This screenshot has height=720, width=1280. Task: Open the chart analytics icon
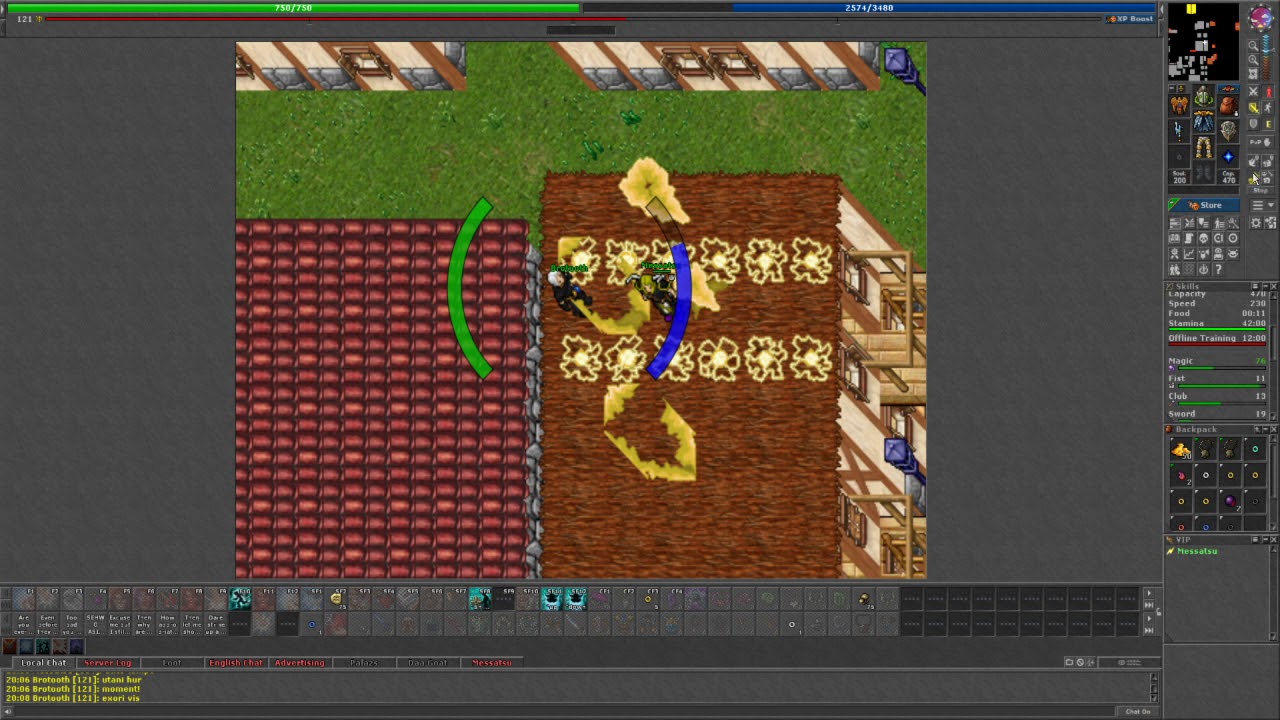[1189, 253]
